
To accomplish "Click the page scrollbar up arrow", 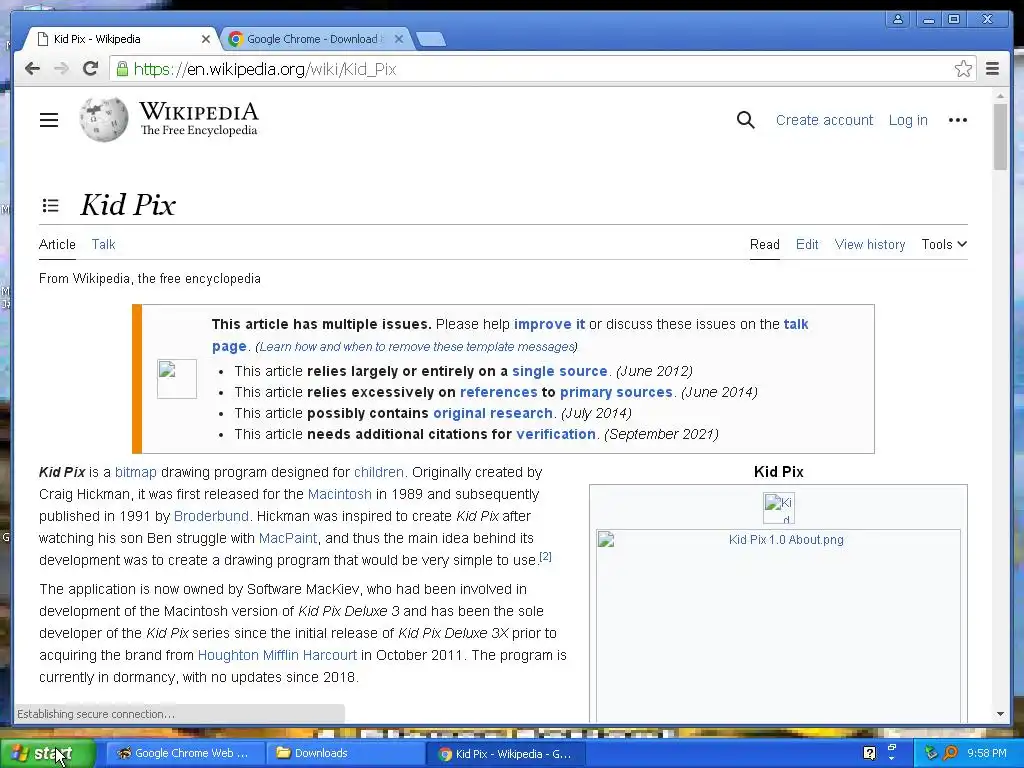I will click(1000, 96).
